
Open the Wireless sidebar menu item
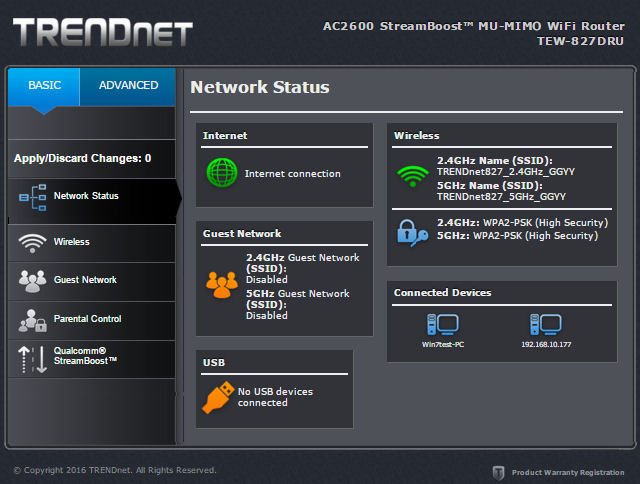tap(92, 243)
